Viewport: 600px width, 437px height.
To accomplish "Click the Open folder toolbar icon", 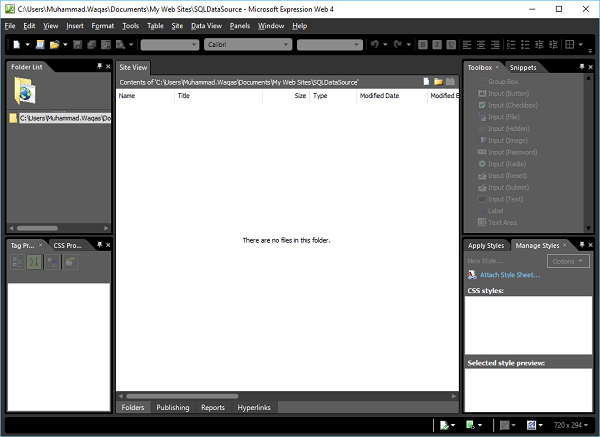I will [54, 45].
